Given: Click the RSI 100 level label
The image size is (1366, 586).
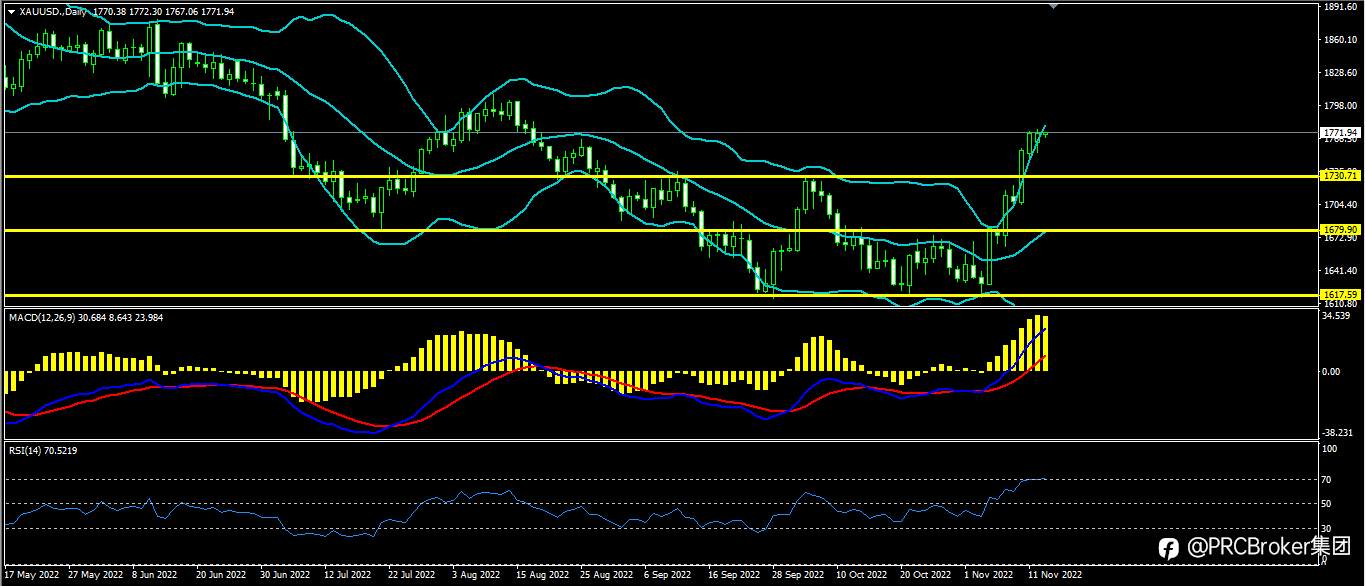Looking at the screenshot, I should (x=1329, y=449).
